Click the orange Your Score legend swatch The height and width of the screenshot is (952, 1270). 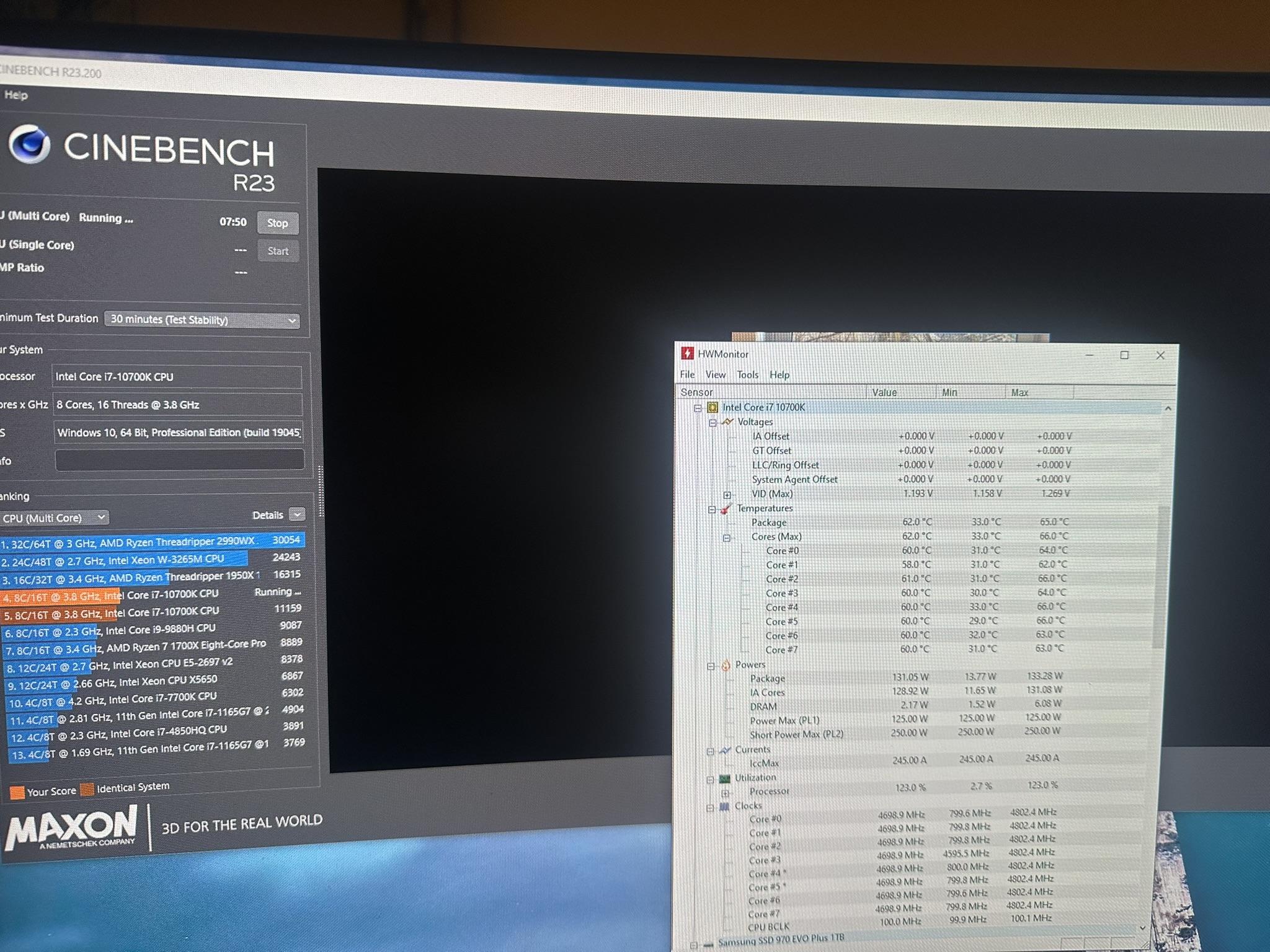coord(17,792)
